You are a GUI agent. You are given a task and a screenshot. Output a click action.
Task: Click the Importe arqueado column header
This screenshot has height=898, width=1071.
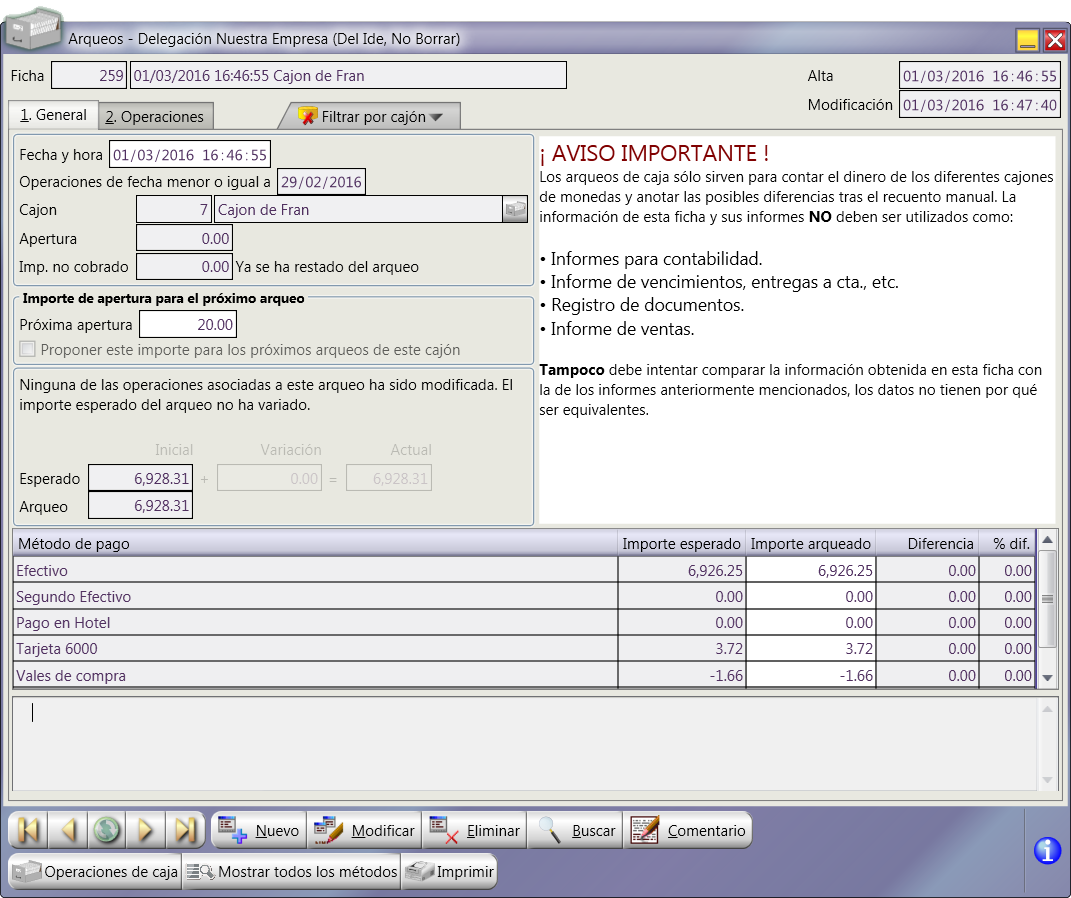tap(810, 544)
